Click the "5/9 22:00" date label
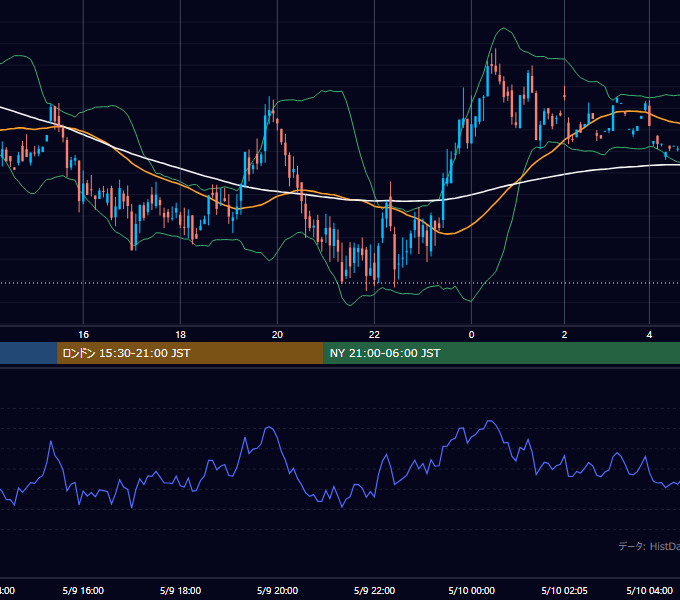680x600 pixels. point(374,590)
